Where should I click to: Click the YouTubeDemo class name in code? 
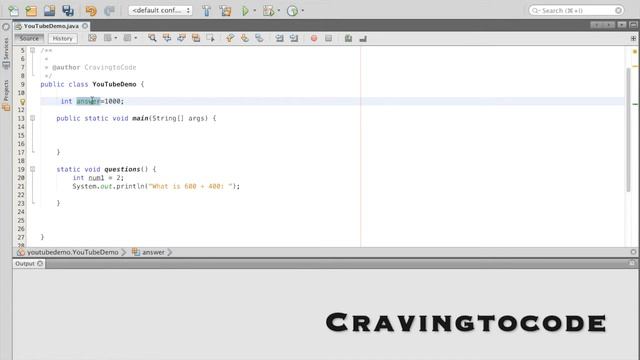[x=114, y=84]
